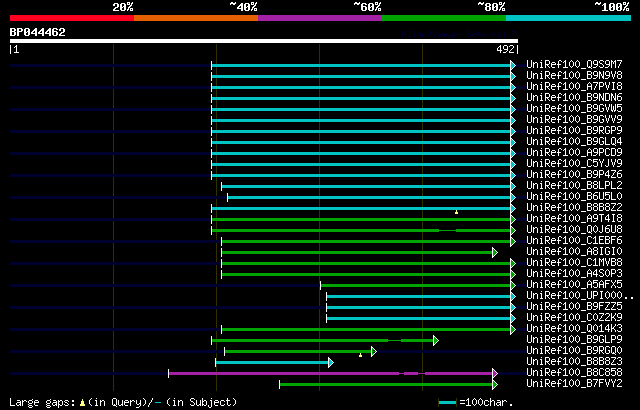Click the cyan 100char scale bar legend
Viewport: 640px width, 410px height.
447,403
